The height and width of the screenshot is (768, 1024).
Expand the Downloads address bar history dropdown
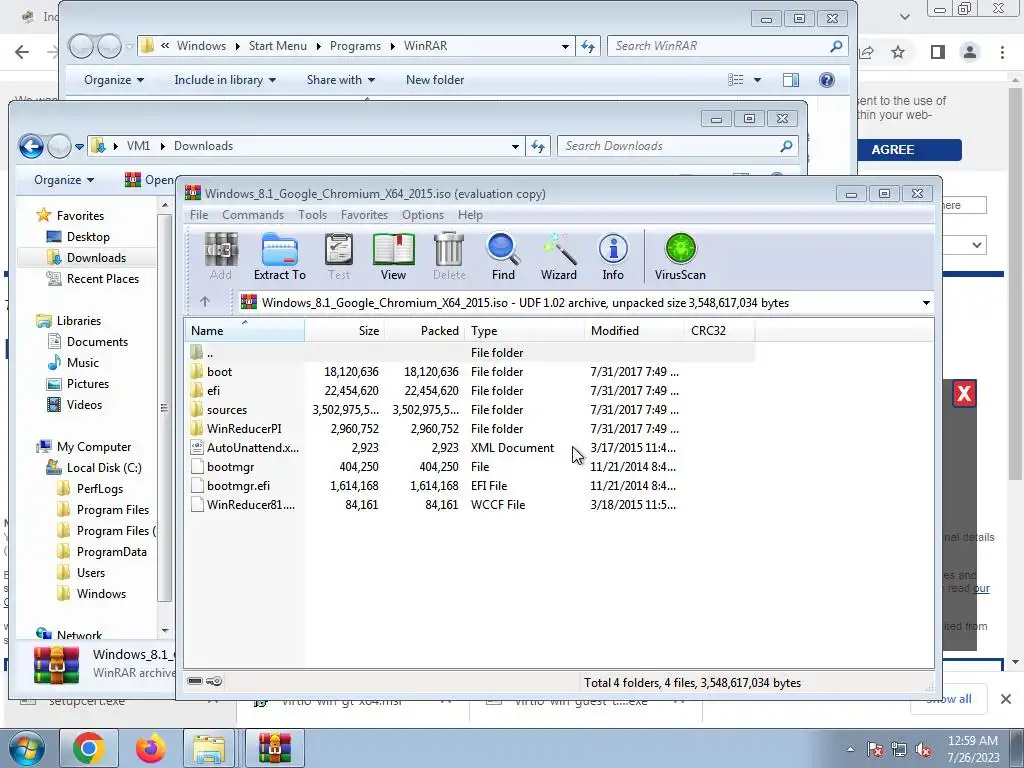coord(515,146)
